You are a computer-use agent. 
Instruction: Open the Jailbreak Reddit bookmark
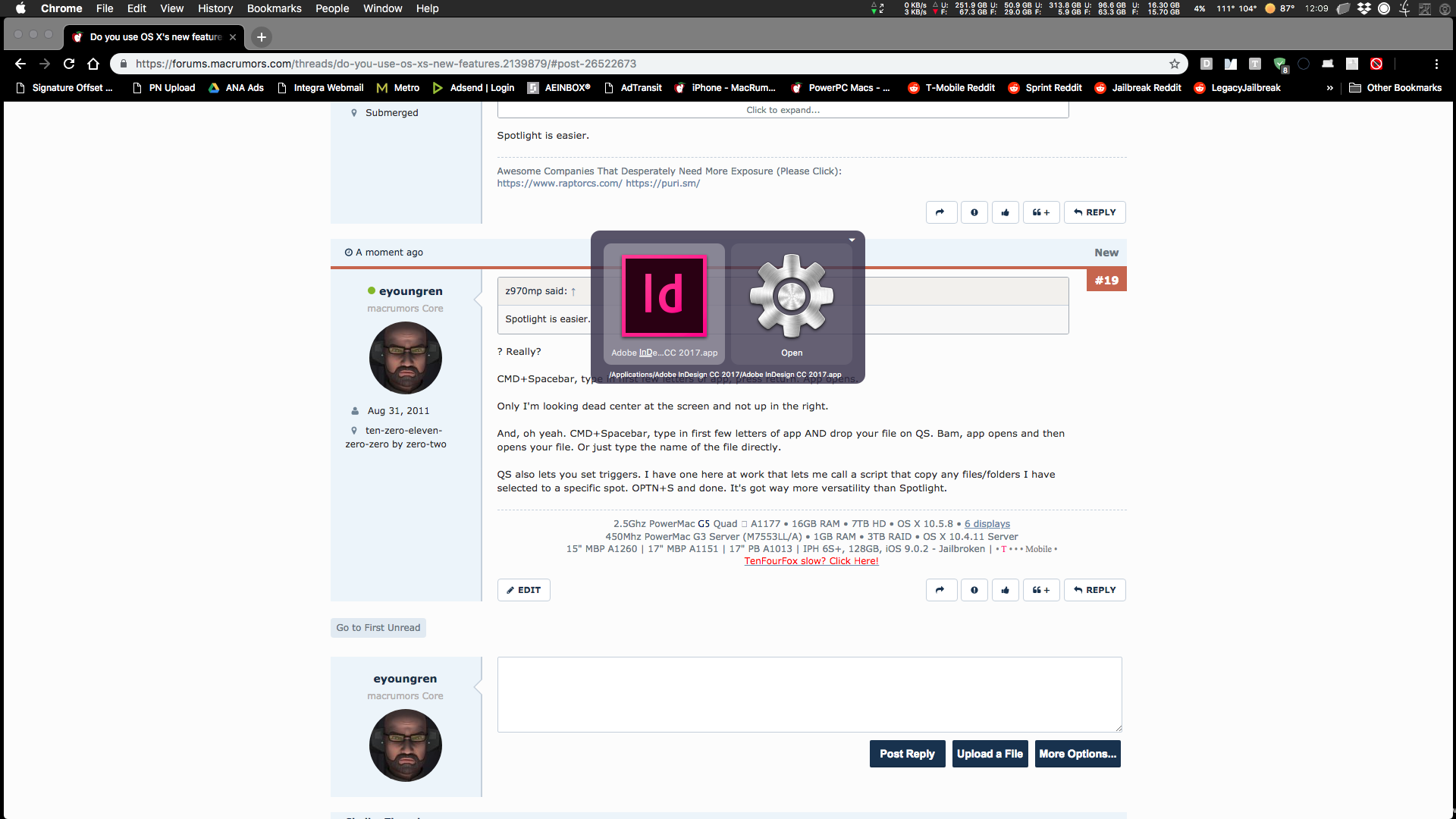[1138, 88]
